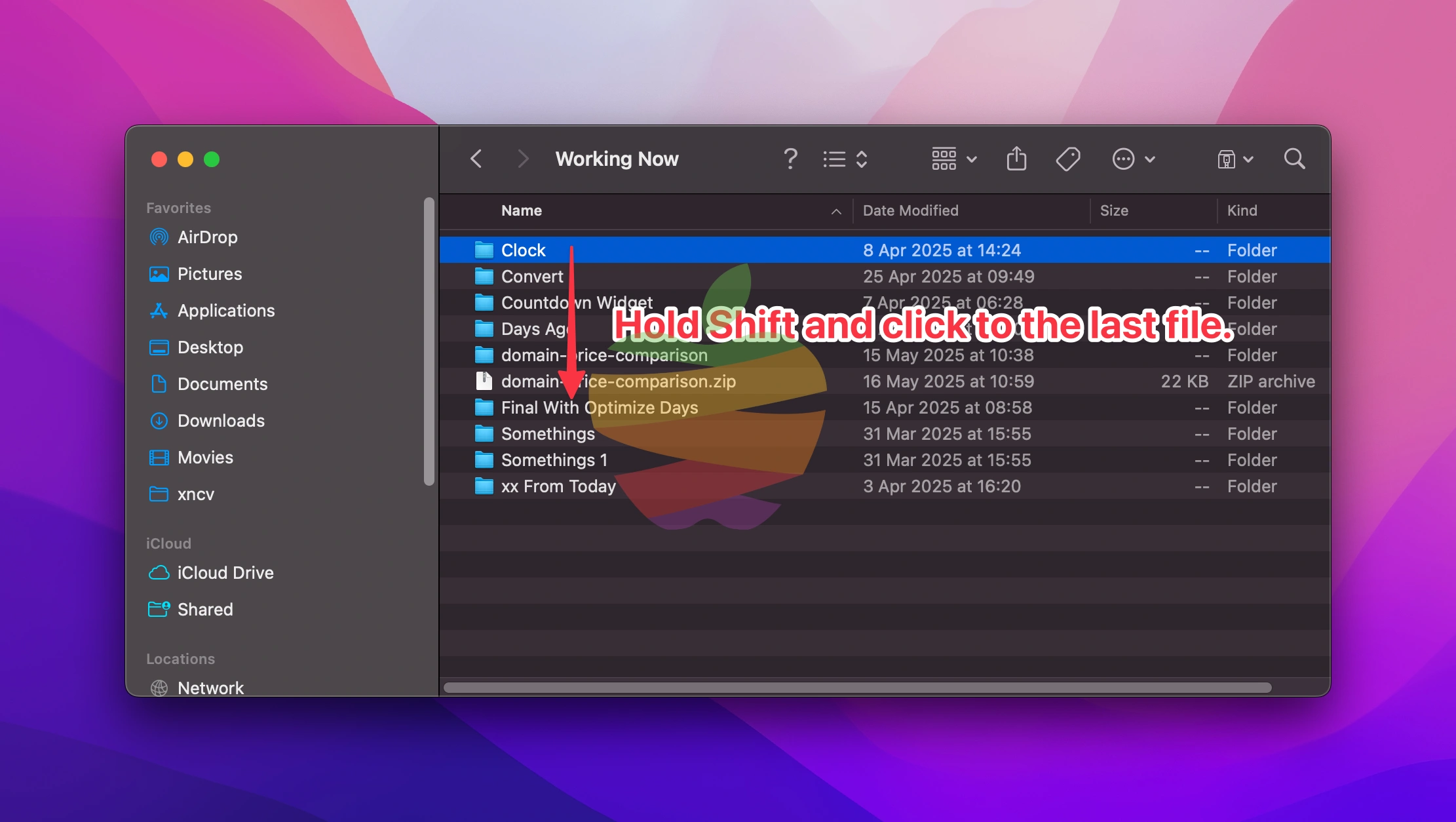The height and width of the screenshot is (822, 1456).
Task: Click the Somethings 1 folder icon
Action: coord(484,460)
